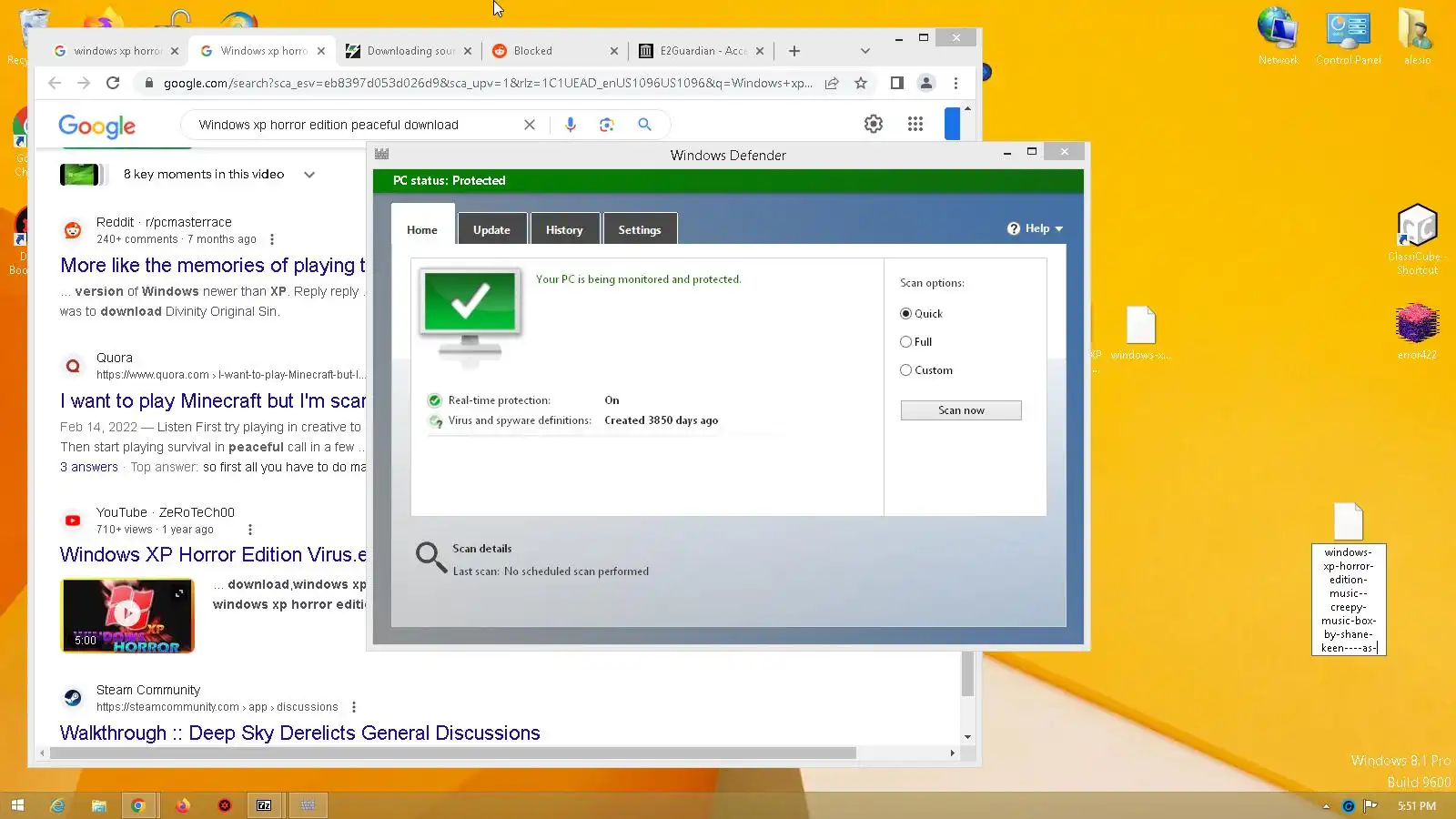The height and width of the screenshot is (819, 1456).
Task: Switch to the Blocked Chrome tab
Action: (552, 51)
